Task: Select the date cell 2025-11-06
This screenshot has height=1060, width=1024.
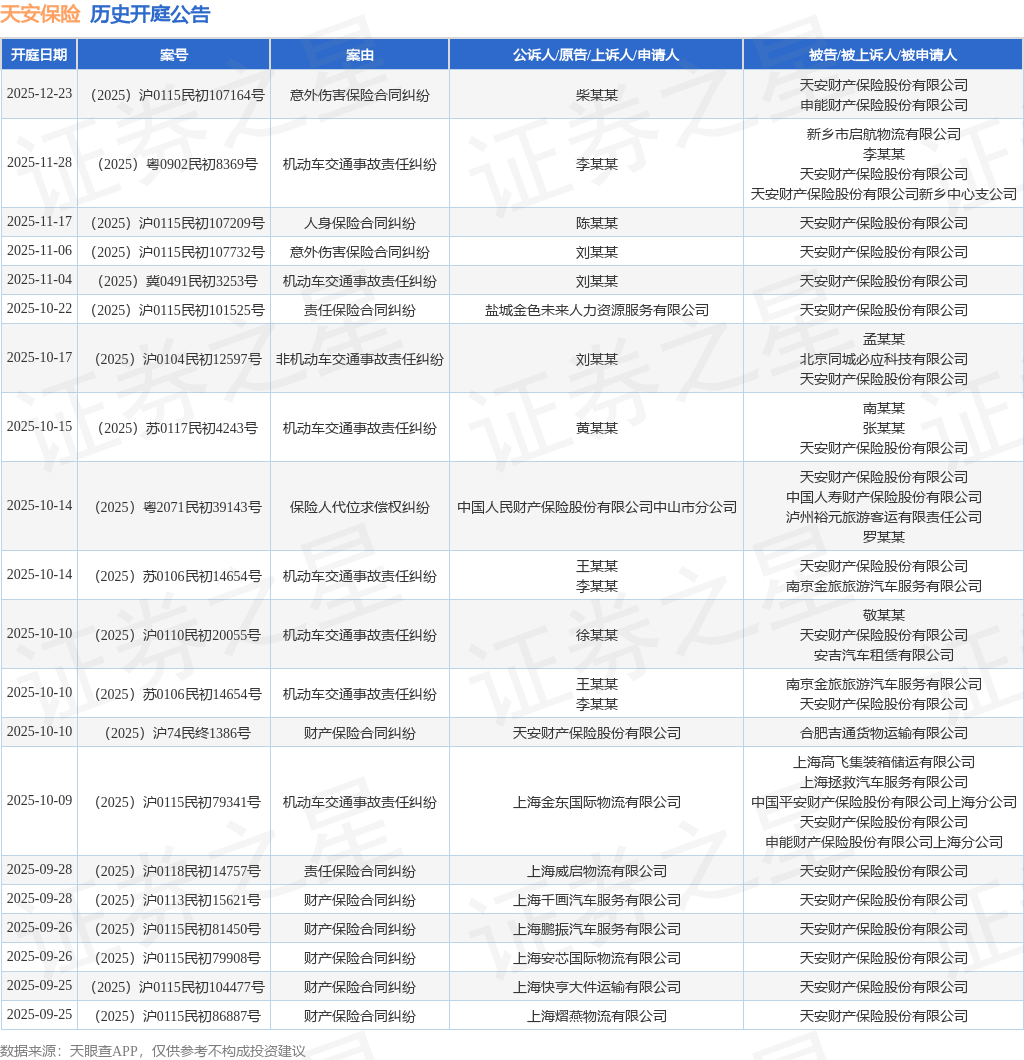Action: tap(39, 250)
